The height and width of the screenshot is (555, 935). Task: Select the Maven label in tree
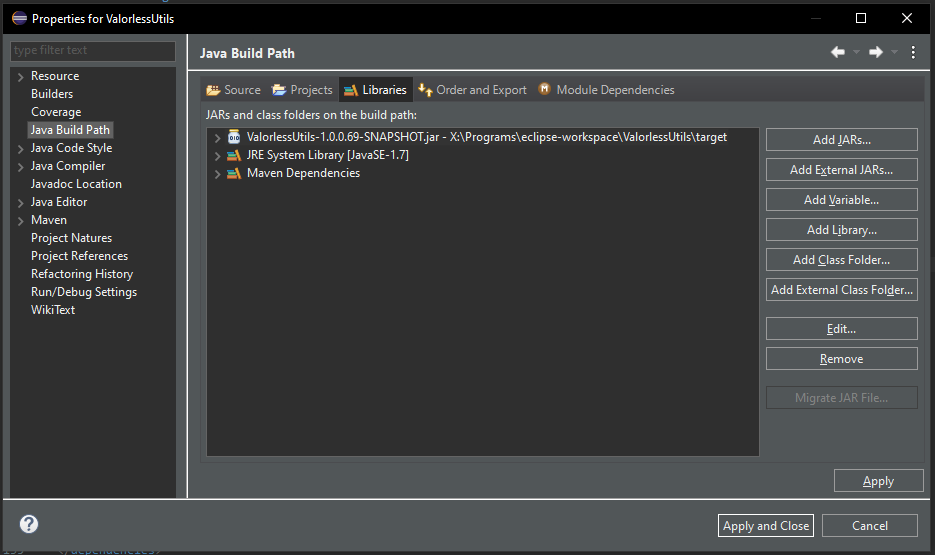coord(49,220)
